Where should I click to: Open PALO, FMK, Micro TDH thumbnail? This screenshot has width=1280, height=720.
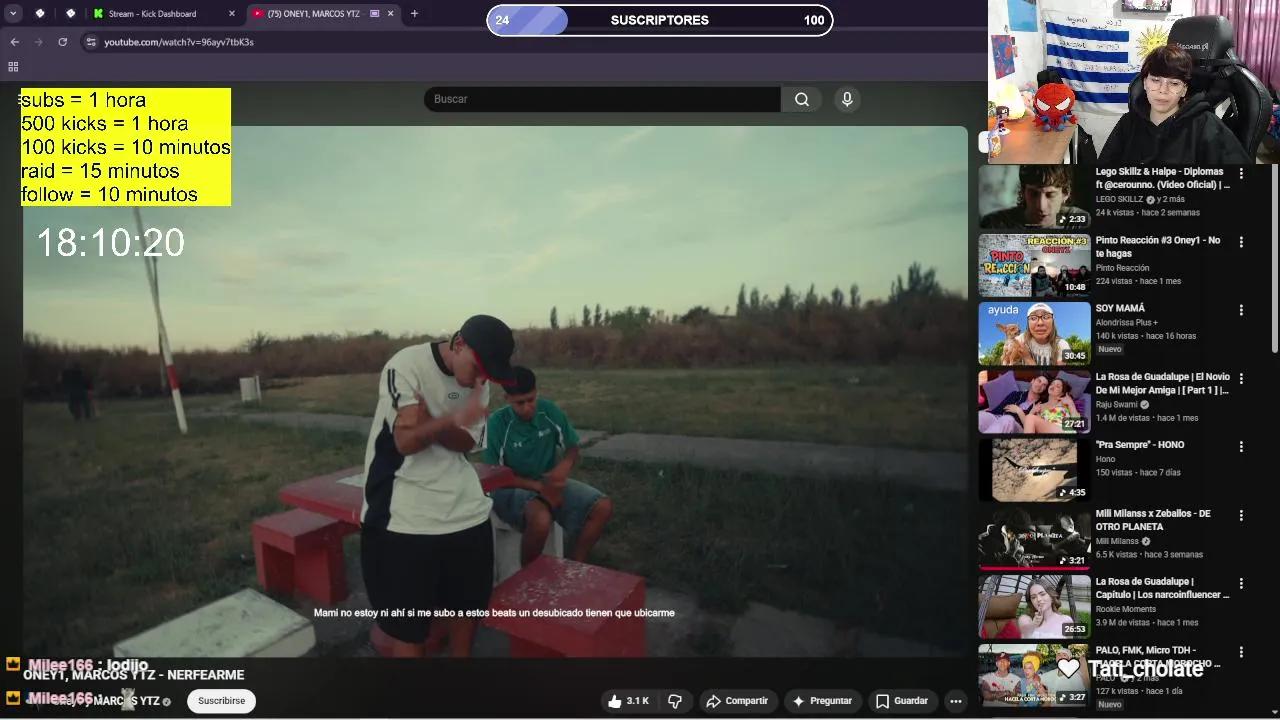tap(1034, 675)
